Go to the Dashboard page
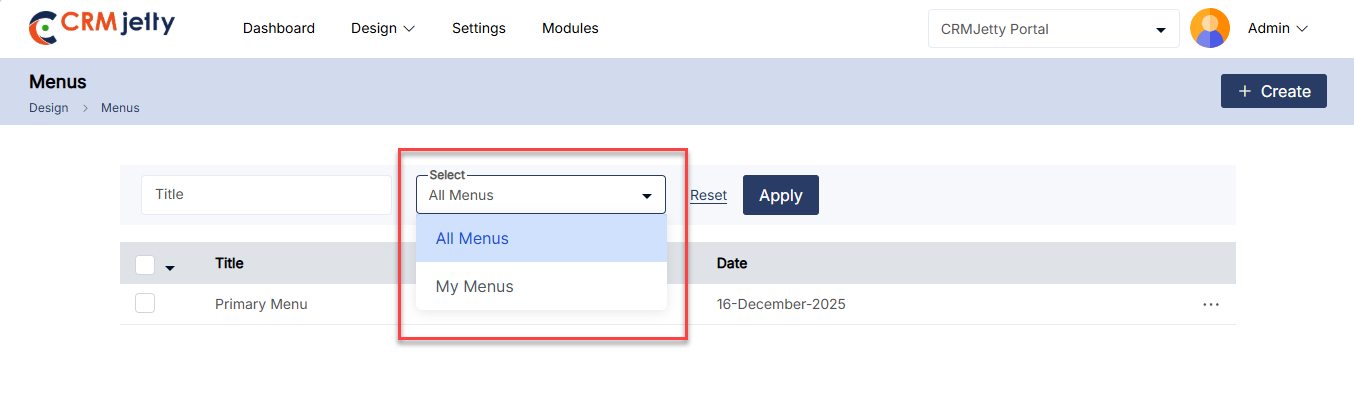Screen dimensions: 1354x416 [x=279, y=28]
